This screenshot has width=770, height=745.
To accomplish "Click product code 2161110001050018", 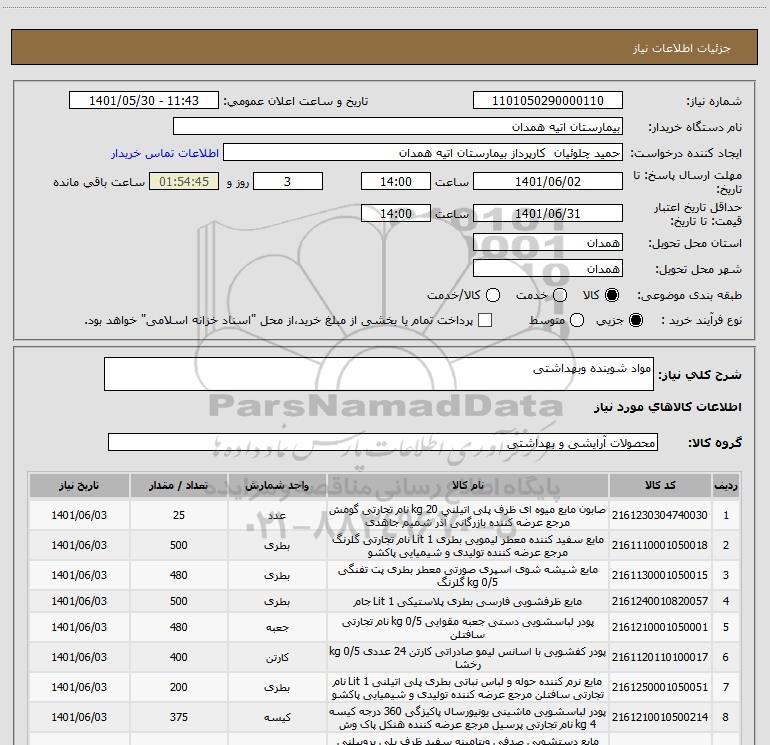I will [660, 545].
